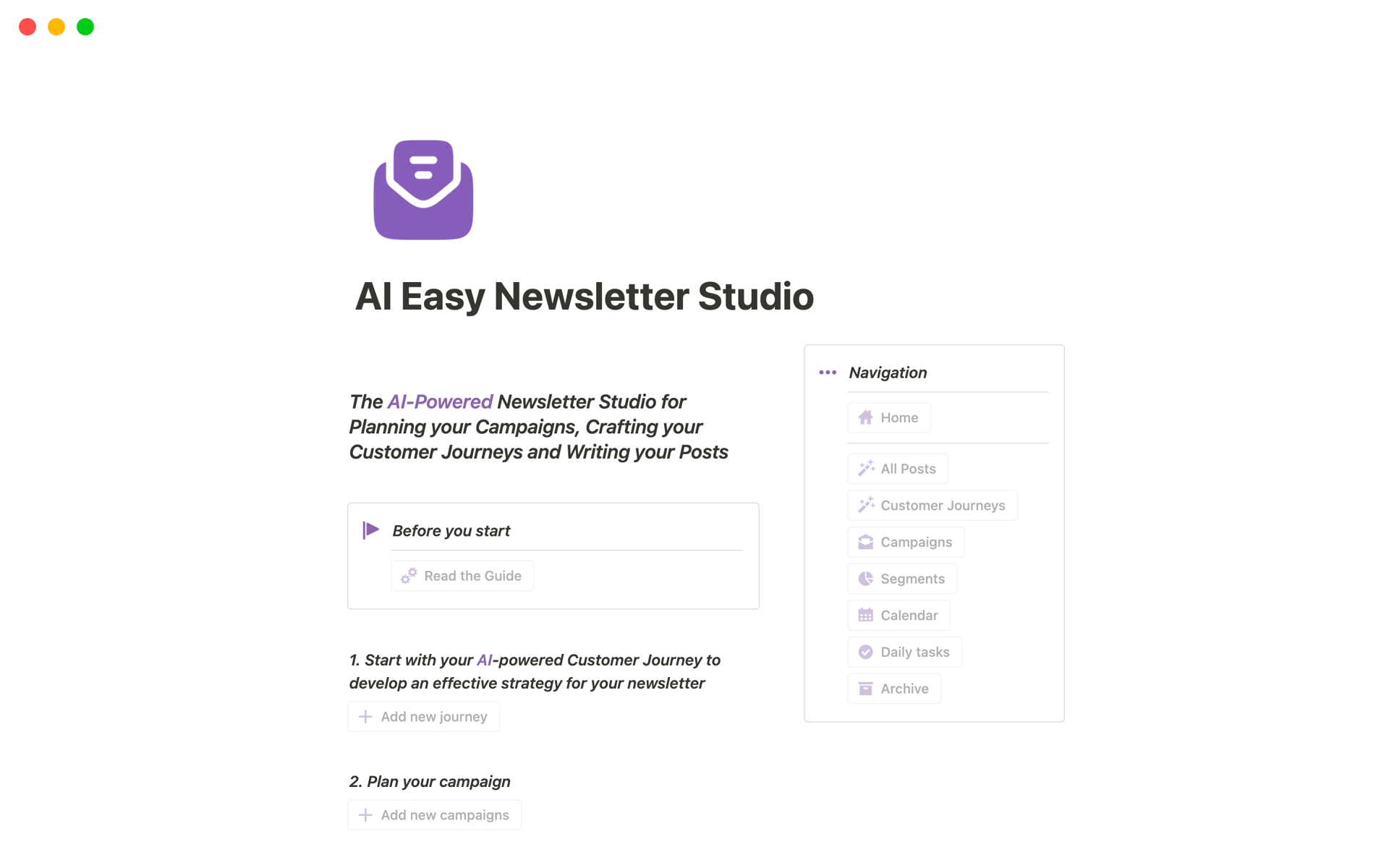The width and height of the screenshot is (1389, 868).
Task: Open the Customer Journeys tab
Action: tap(933, 505)
